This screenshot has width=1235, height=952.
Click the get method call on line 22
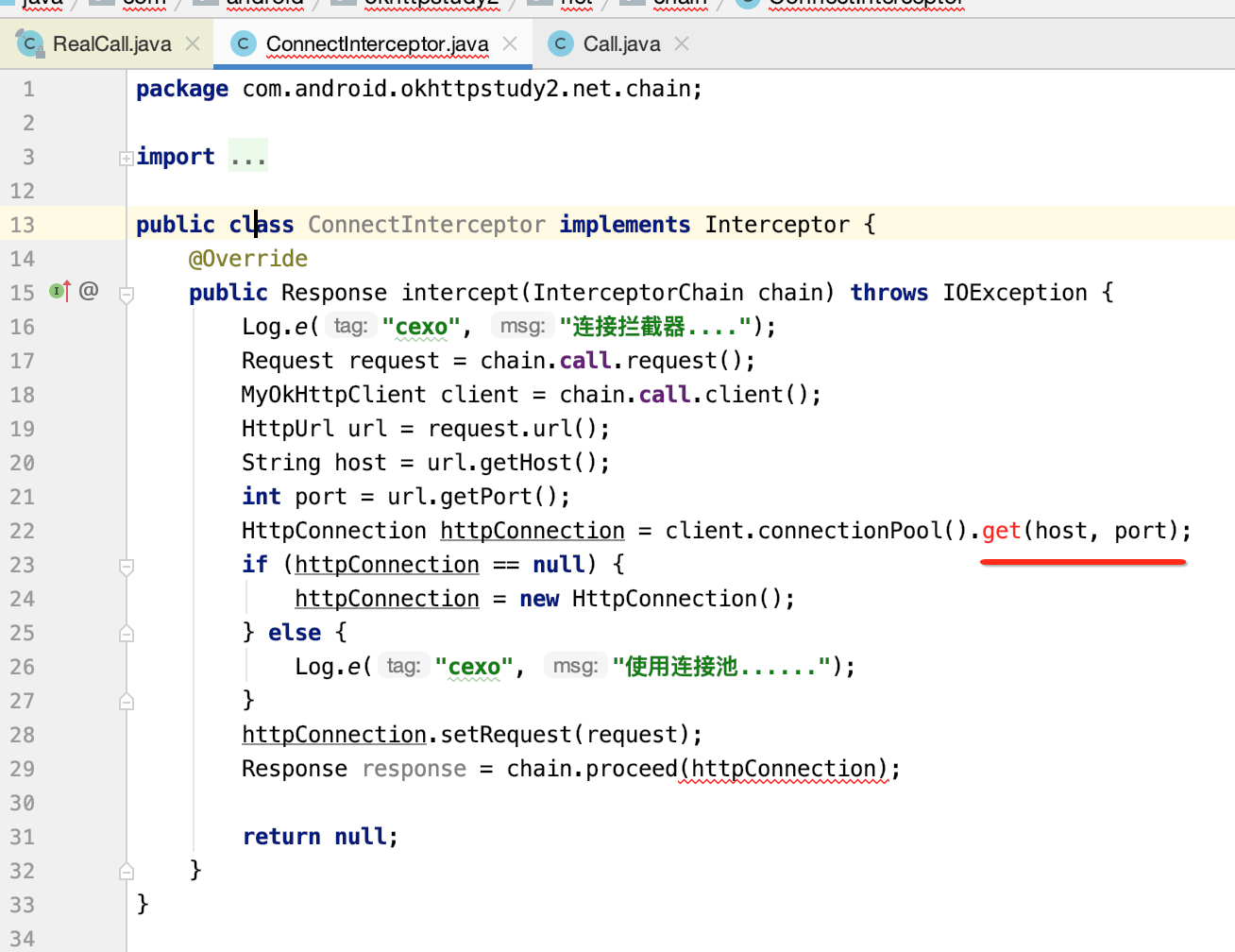(1002, 531)
